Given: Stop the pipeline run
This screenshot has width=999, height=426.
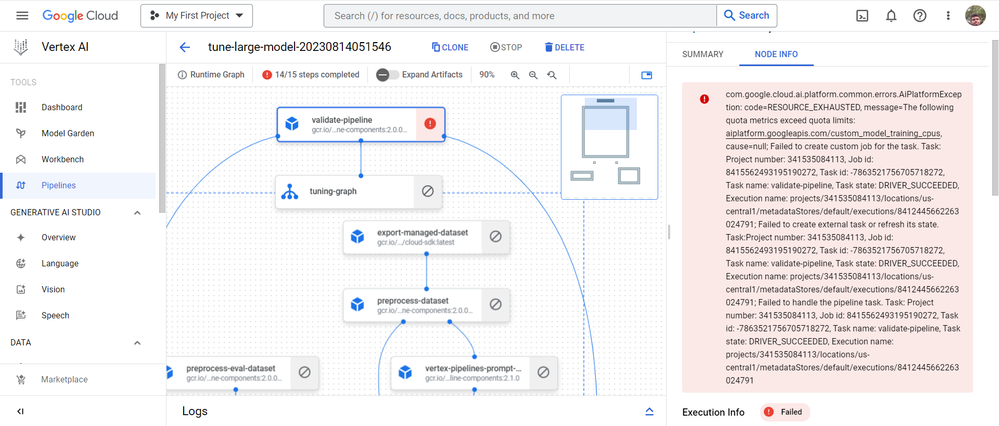Looking at the screenshot, I should (506, 47).
